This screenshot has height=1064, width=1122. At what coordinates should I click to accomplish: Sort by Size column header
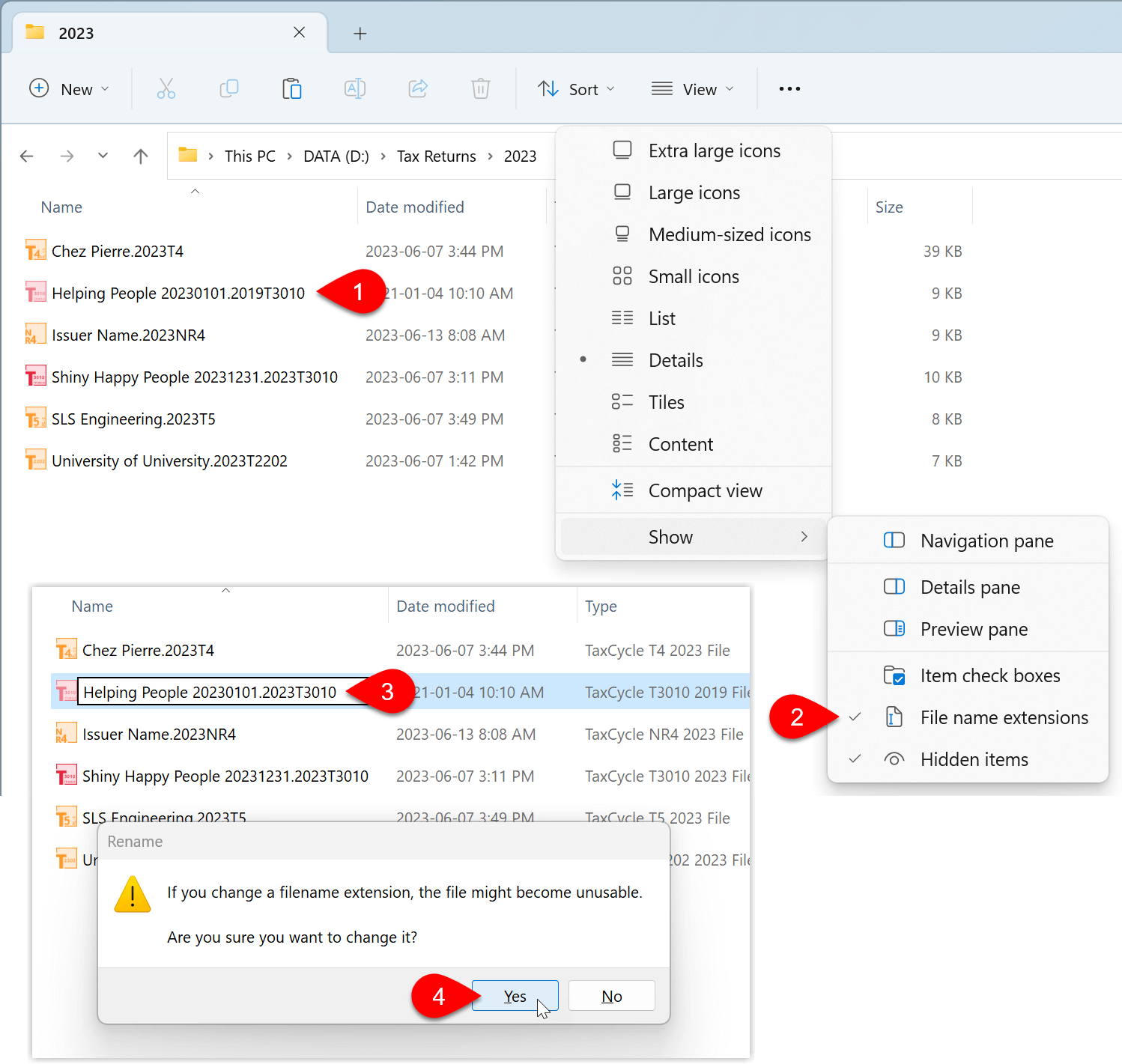[889, 207]
